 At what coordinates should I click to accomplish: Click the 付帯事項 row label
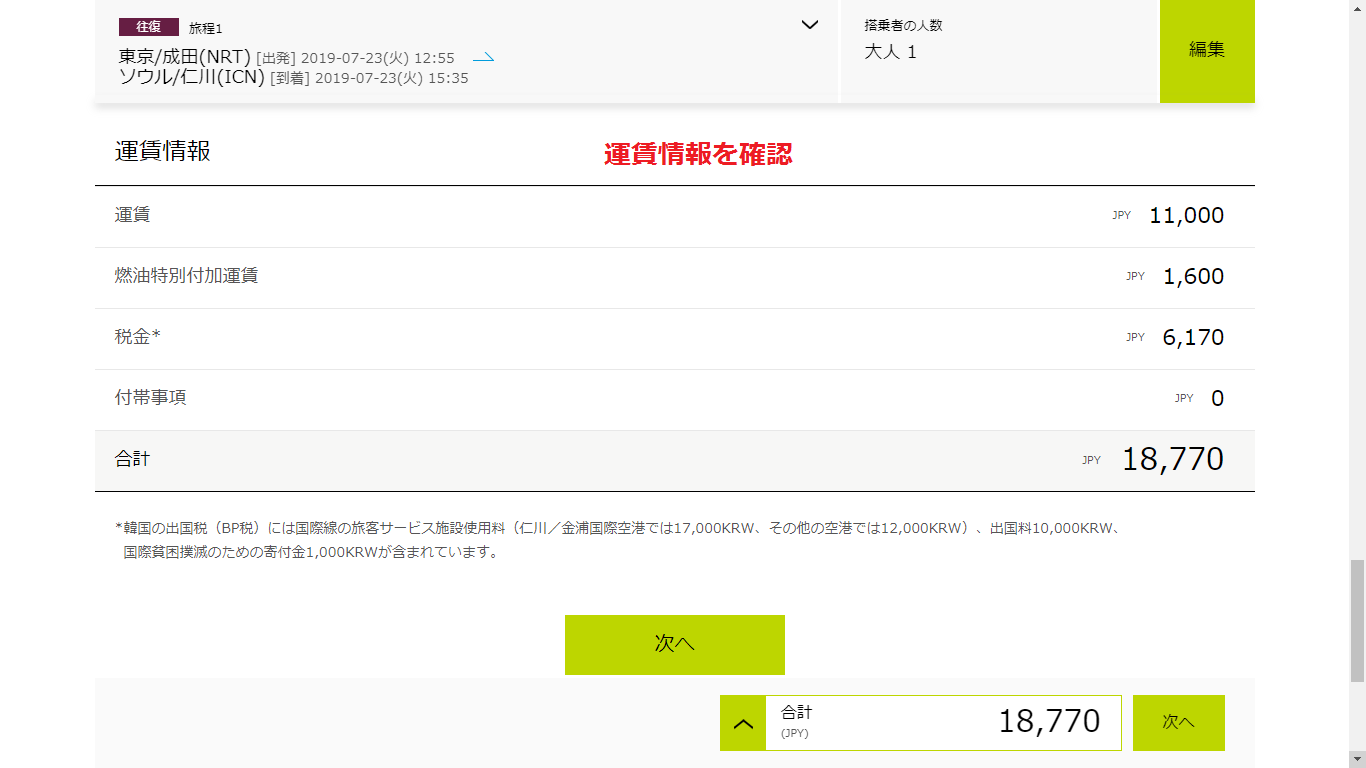click(x=151, y=398)
